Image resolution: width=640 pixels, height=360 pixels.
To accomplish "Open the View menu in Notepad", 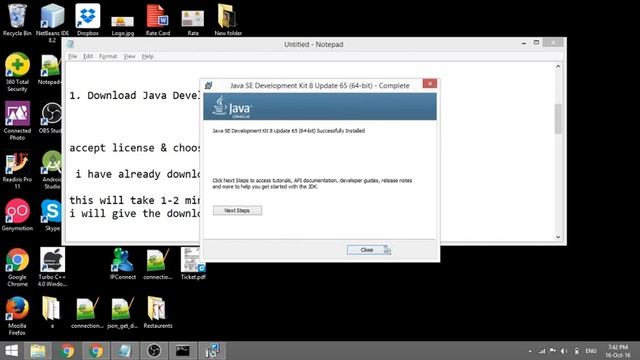I will (x=129, y=56).
